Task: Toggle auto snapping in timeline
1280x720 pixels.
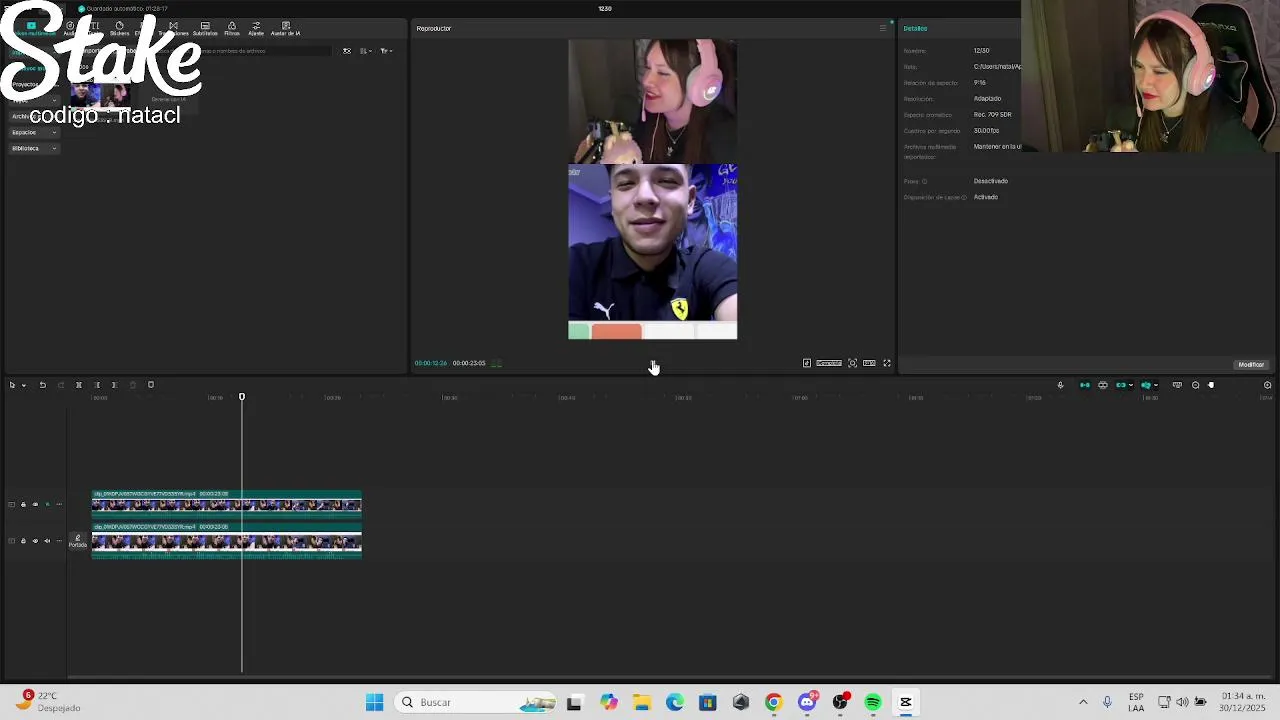Action: 1103,385
